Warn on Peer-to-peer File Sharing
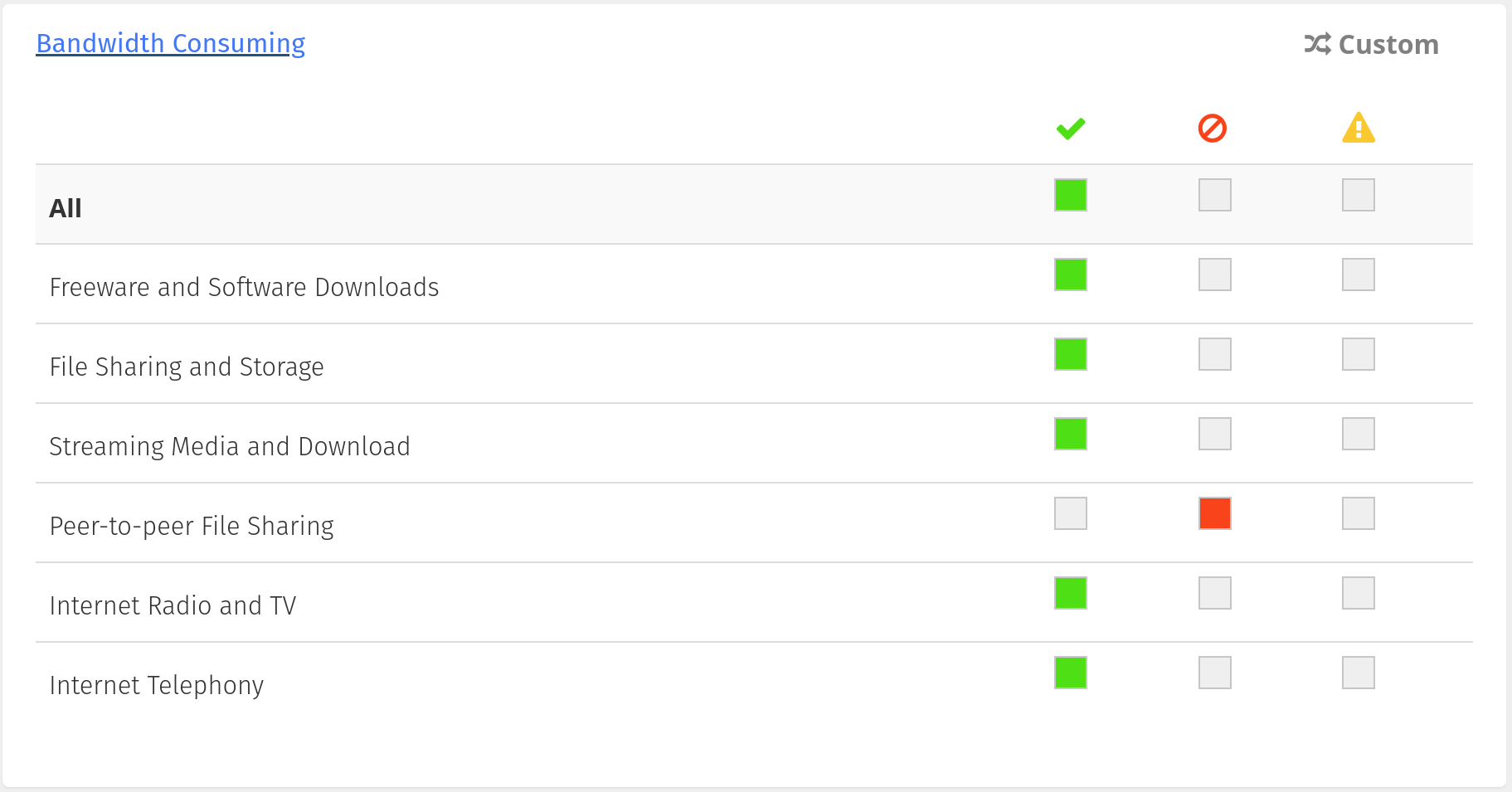Viewport: 1512px width, 792px height. (1359, 513)
